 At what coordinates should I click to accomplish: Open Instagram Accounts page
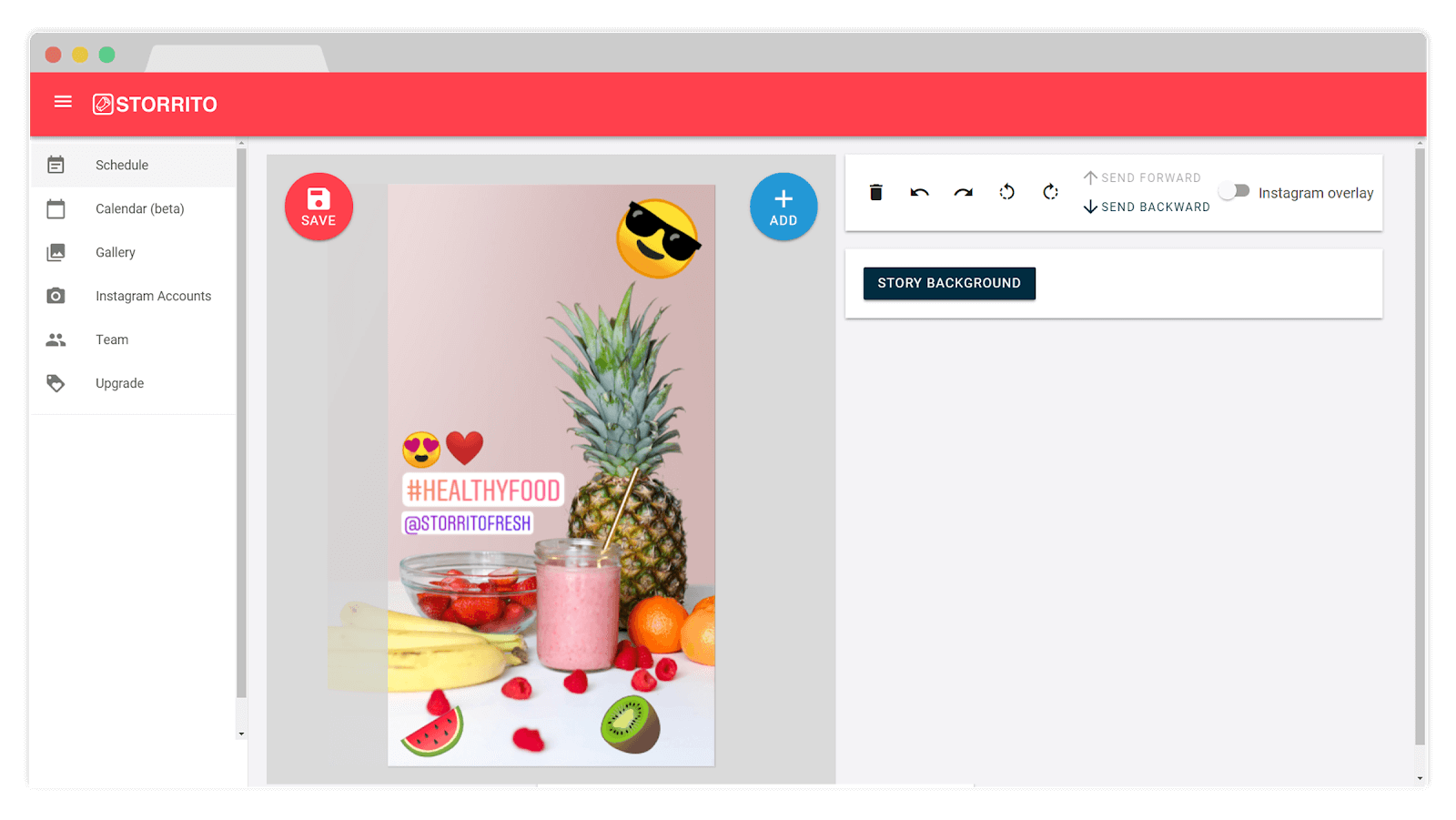[133, 296]
